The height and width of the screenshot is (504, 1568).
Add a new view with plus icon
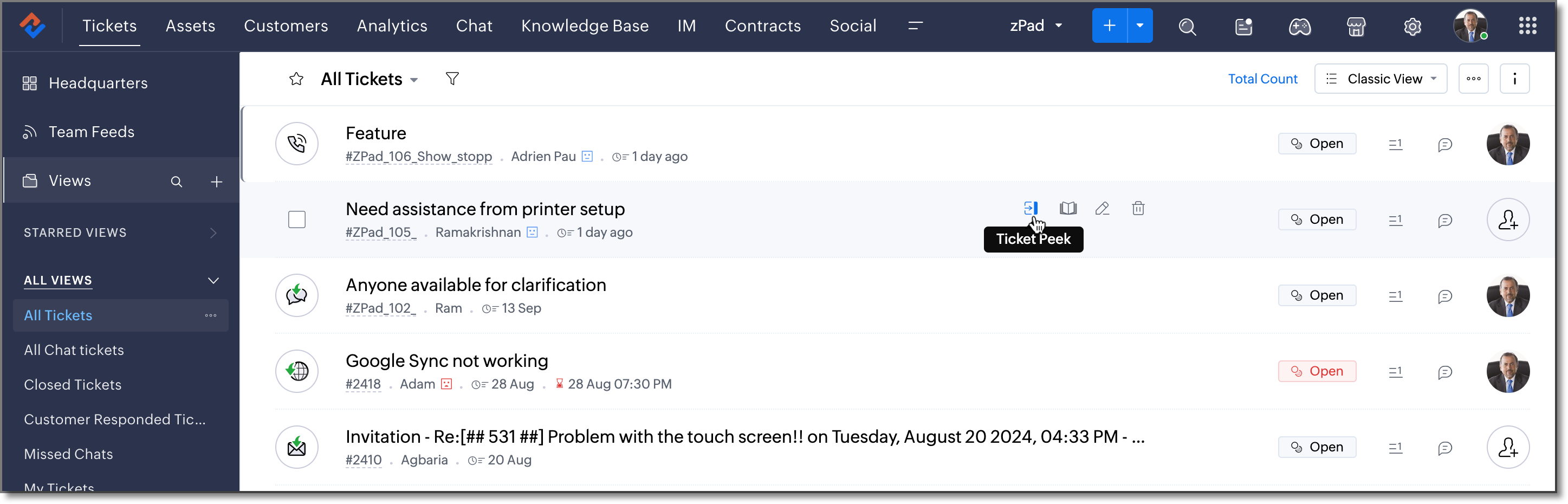pyautogui.click(x=217, y=182)
